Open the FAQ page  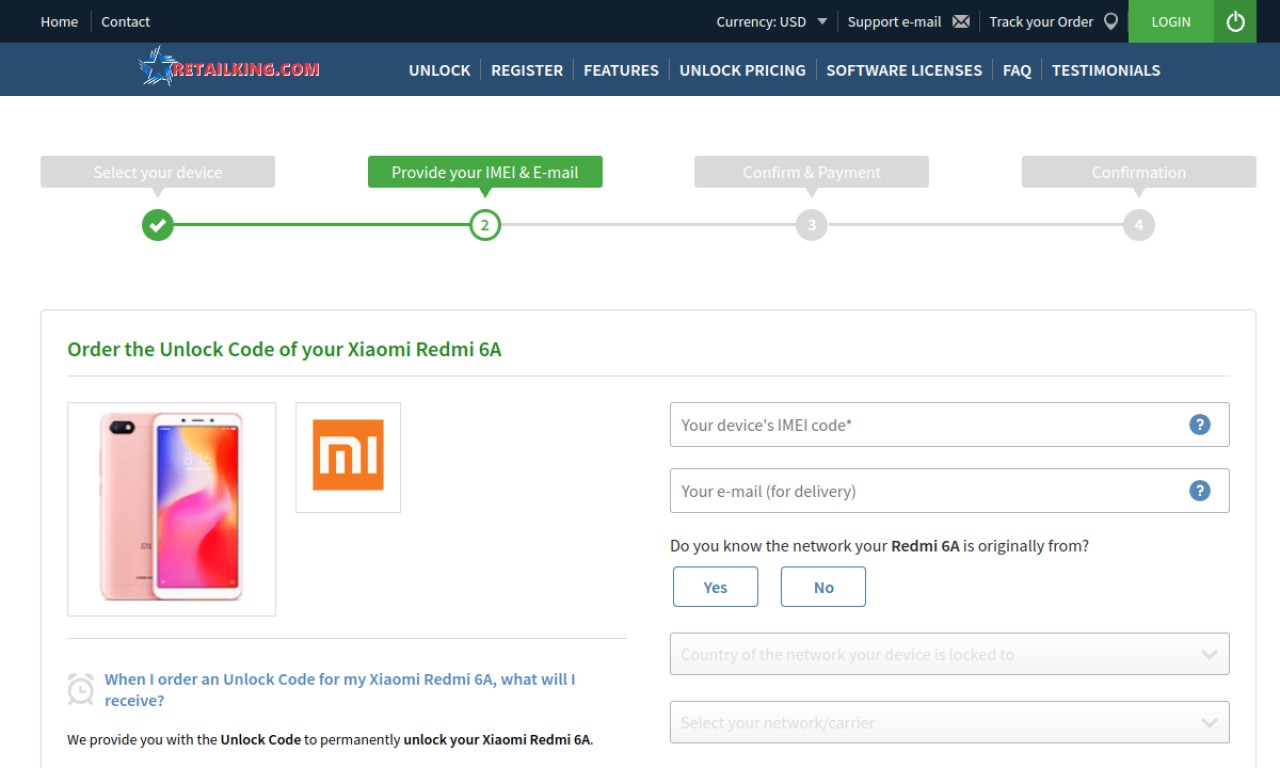[x=1017, y=70]
